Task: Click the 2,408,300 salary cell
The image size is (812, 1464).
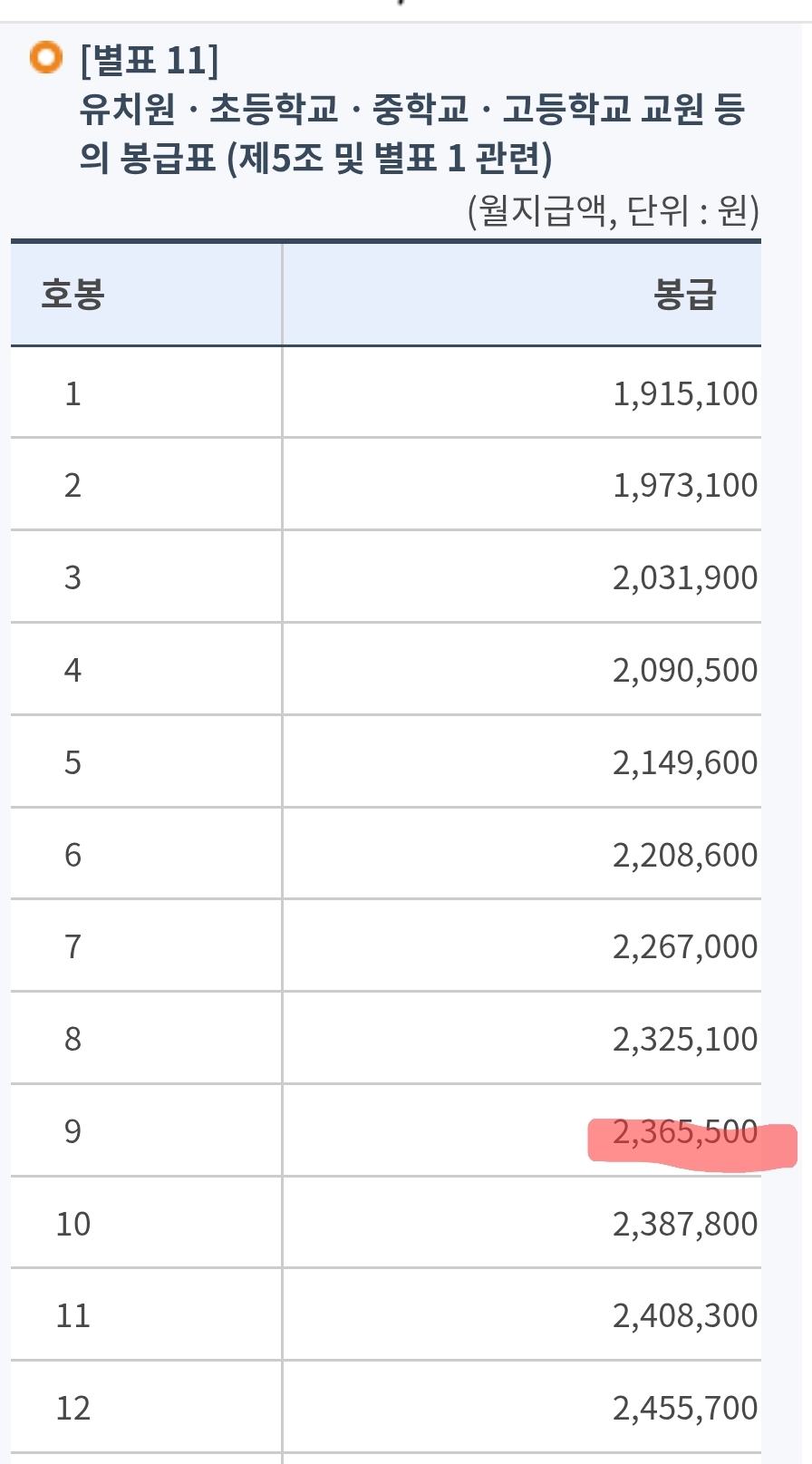Action: click(685, 1315)
